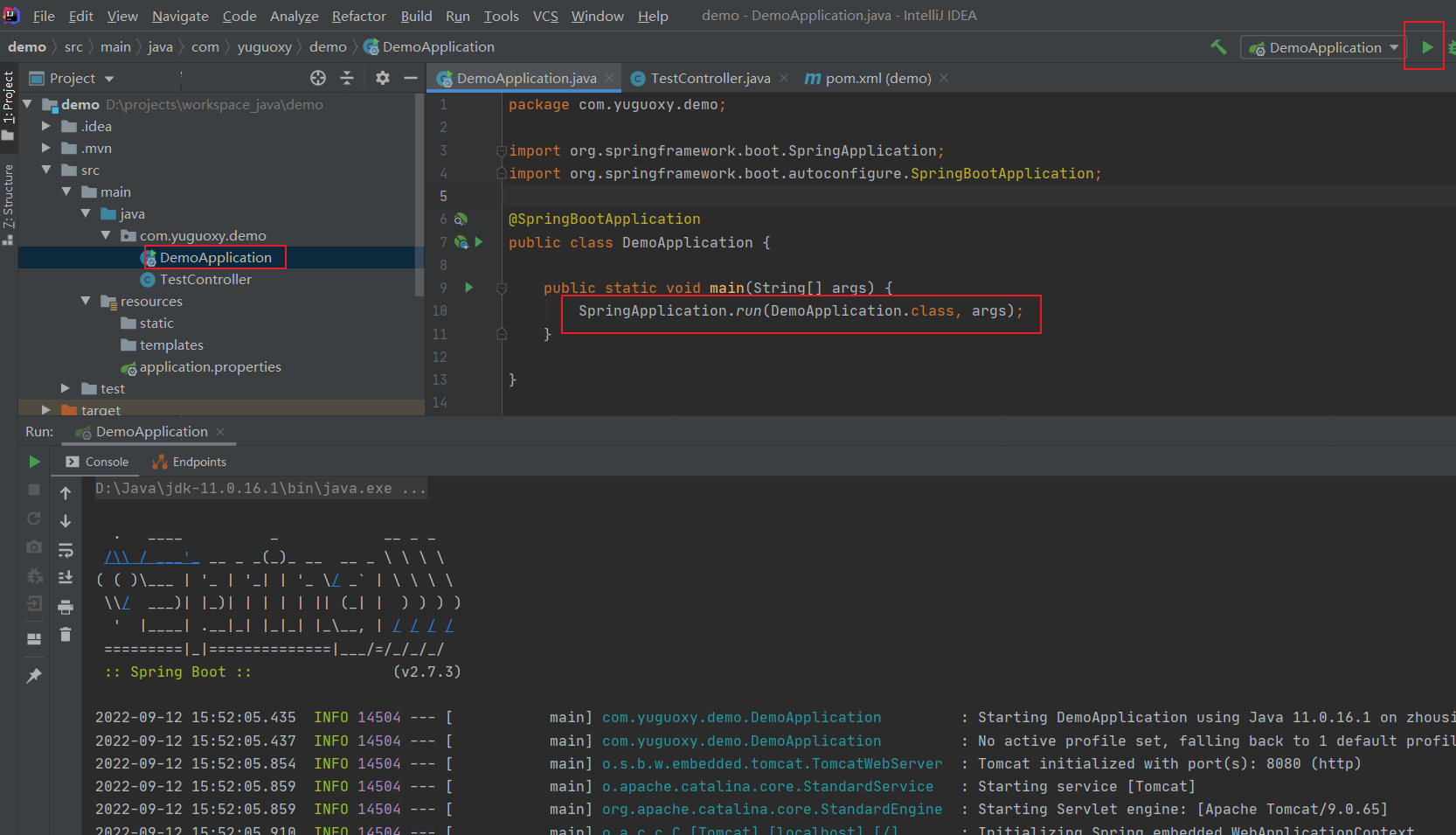This screenshot has height=835, width=1456.
Task: Click the restart-failed circular arrow icon in the Run panel
Action: click(x=34, y=518)
